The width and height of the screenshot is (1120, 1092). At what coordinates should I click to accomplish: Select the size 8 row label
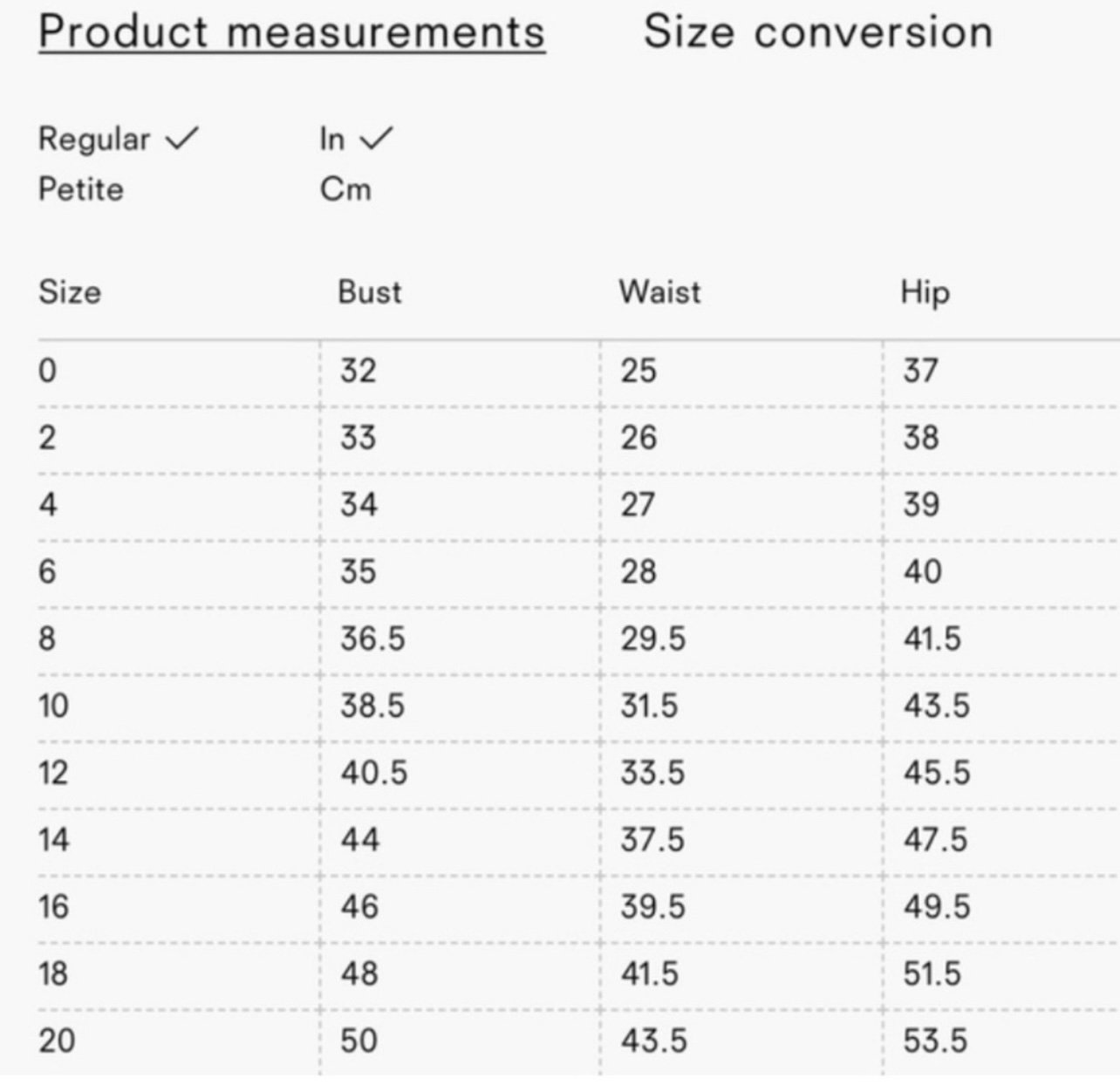point(47,638)
